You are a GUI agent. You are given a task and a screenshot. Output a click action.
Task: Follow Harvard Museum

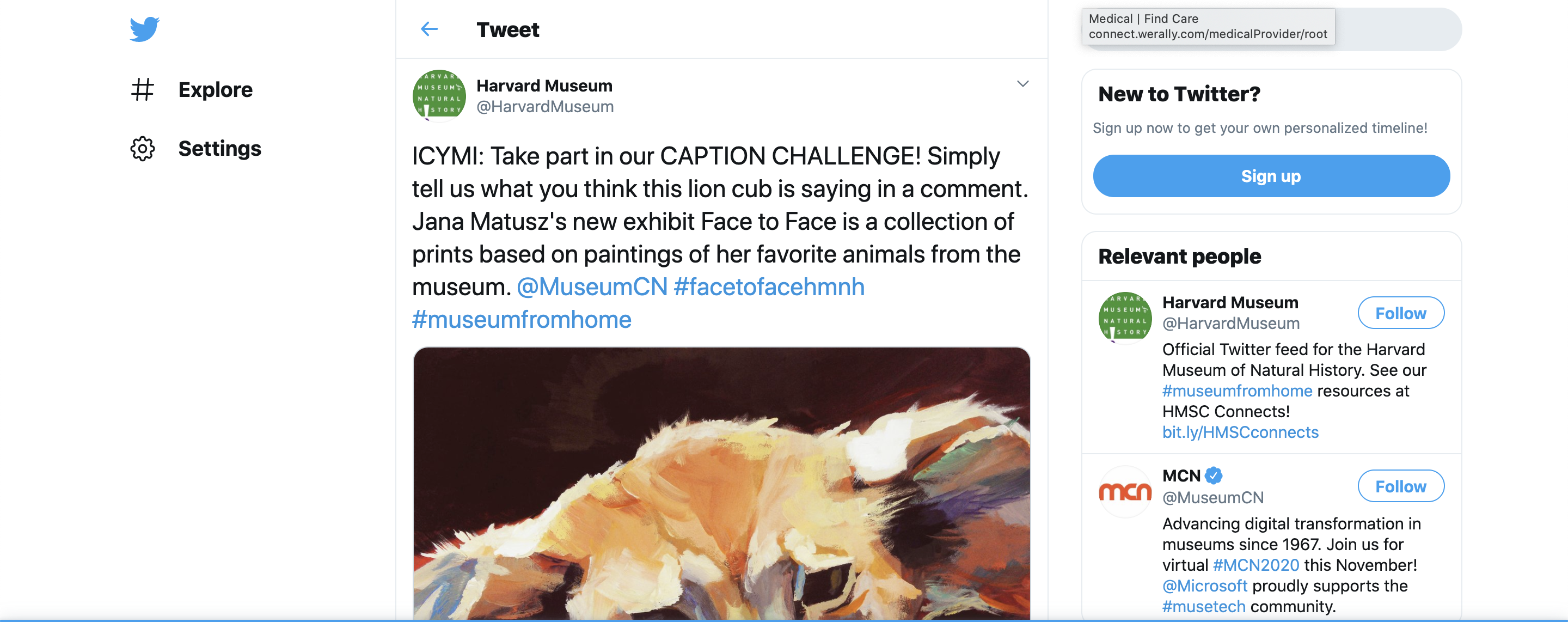(1400, 313)
